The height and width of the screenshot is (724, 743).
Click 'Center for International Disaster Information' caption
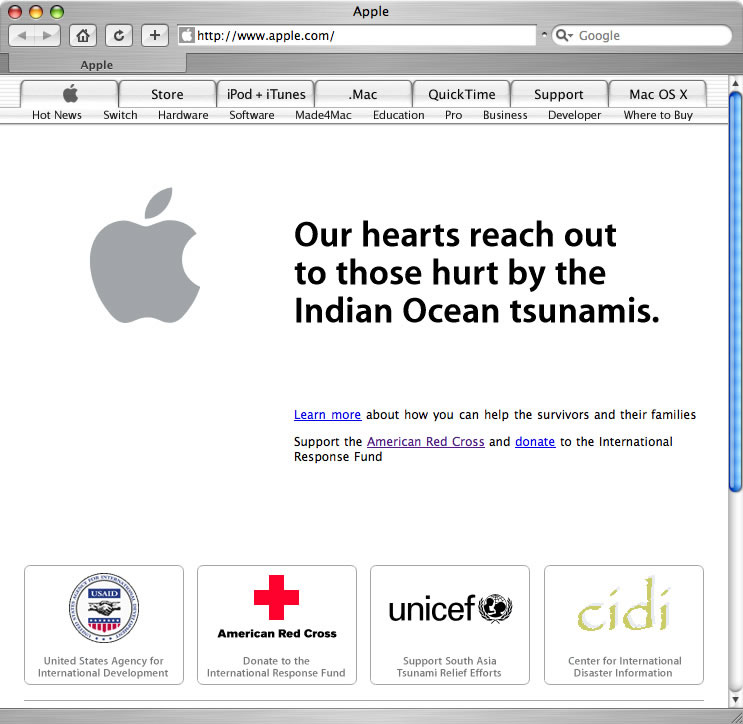[x=624, y=667]
